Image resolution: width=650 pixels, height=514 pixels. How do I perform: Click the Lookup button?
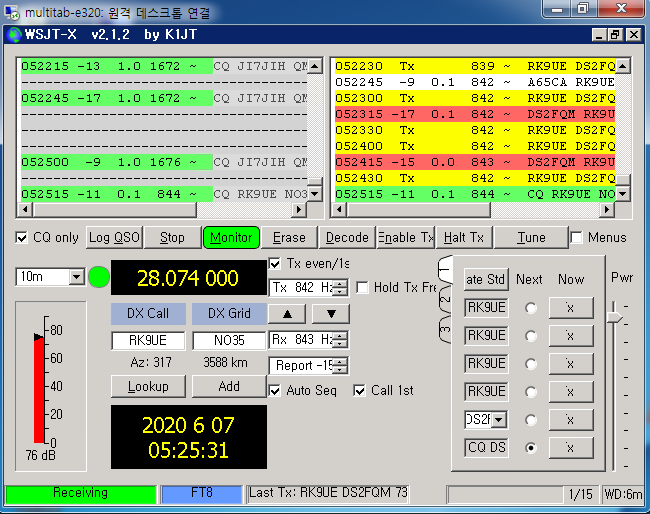[148, 386]
